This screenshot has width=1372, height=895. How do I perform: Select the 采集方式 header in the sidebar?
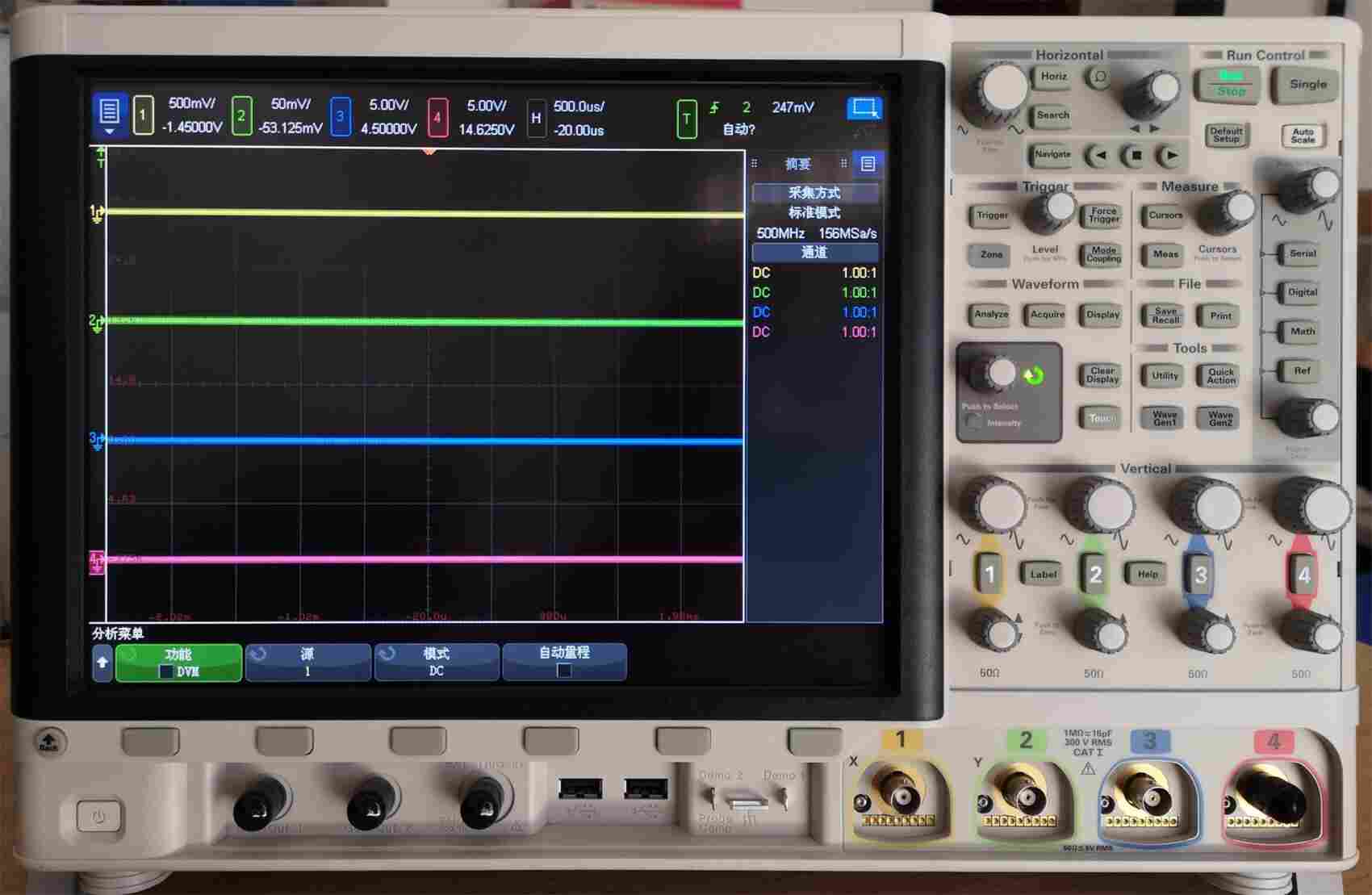(x=814, y=193)
